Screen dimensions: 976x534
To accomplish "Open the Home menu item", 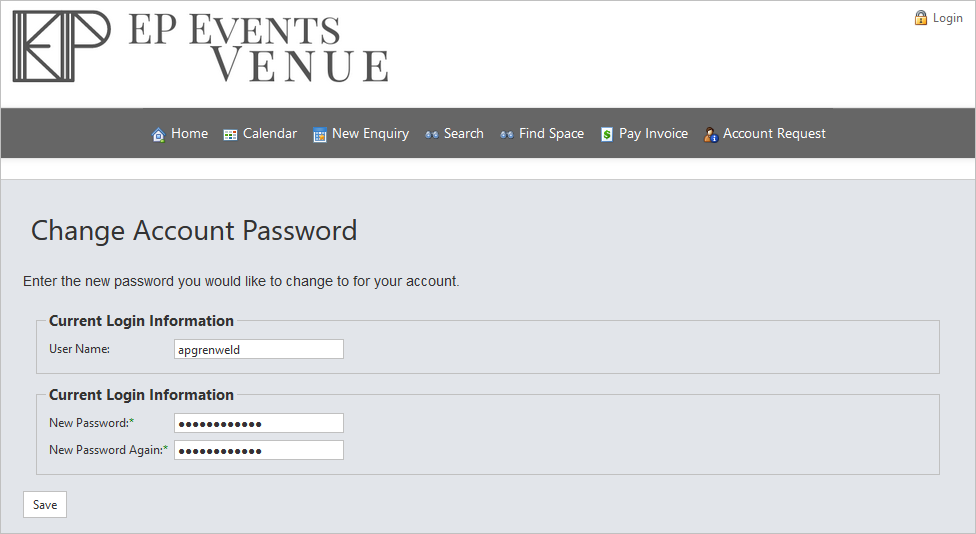I will click(189, 134).
